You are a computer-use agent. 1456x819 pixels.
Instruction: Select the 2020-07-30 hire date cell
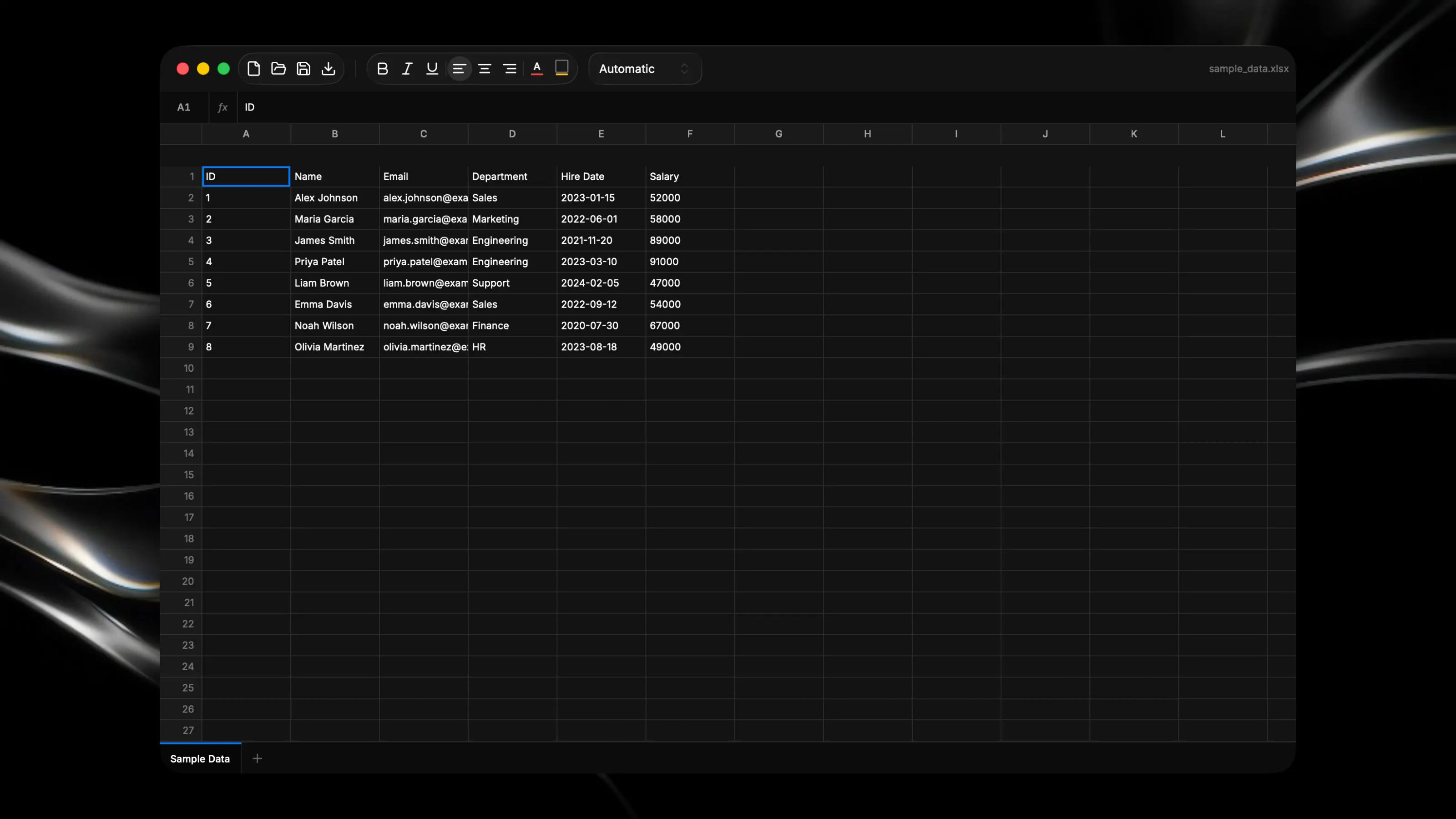tap(601, 326)
